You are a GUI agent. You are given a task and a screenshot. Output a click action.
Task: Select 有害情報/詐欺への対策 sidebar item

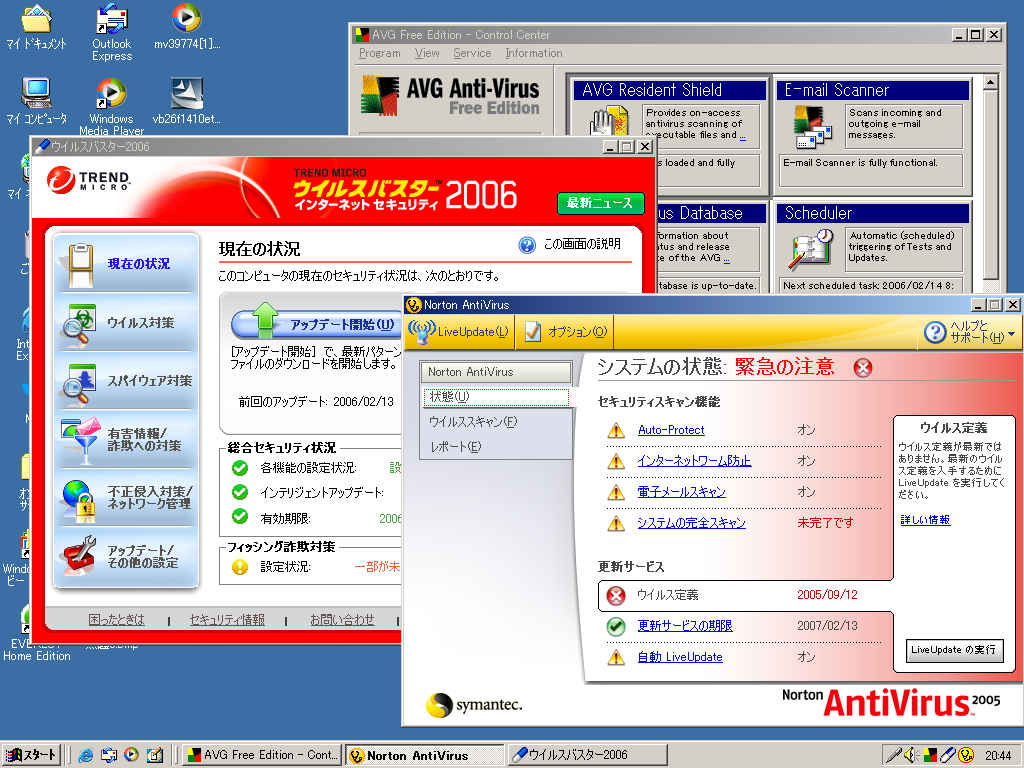coord(127,440)
